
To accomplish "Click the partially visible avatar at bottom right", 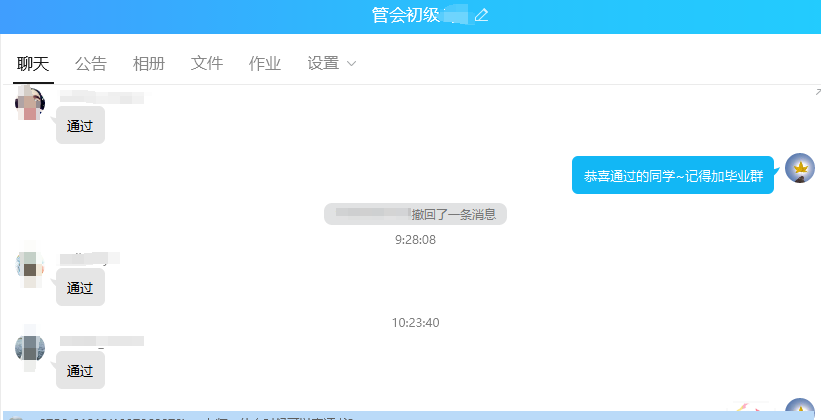I will click(x=800, y=410).
